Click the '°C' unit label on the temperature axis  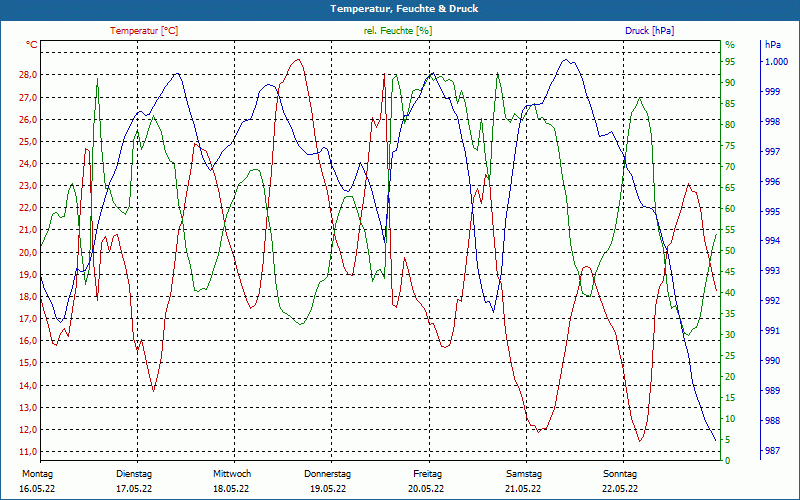(32, 45)
